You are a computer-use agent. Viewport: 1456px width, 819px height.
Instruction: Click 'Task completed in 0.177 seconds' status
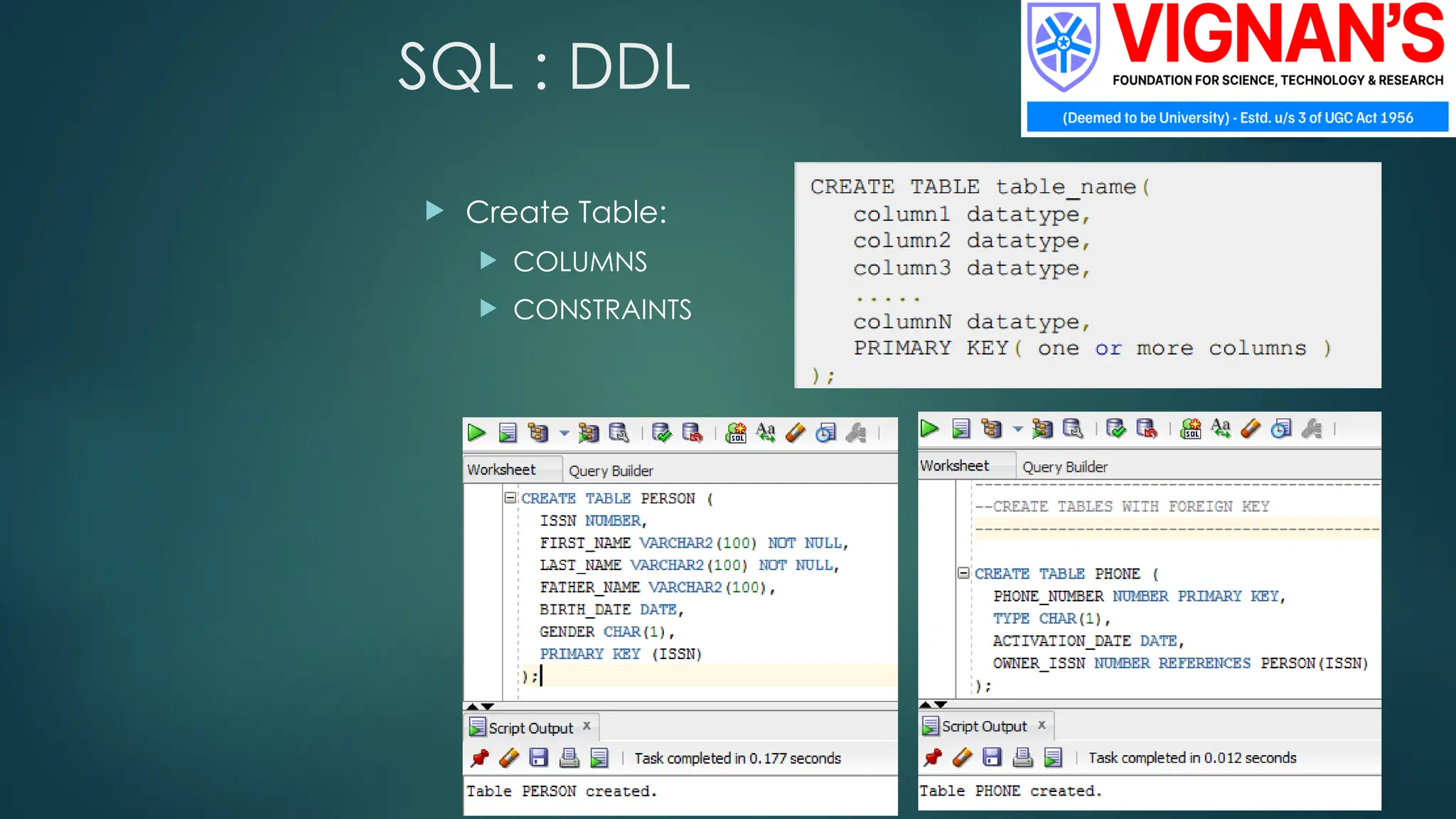[x=737, y=759]
